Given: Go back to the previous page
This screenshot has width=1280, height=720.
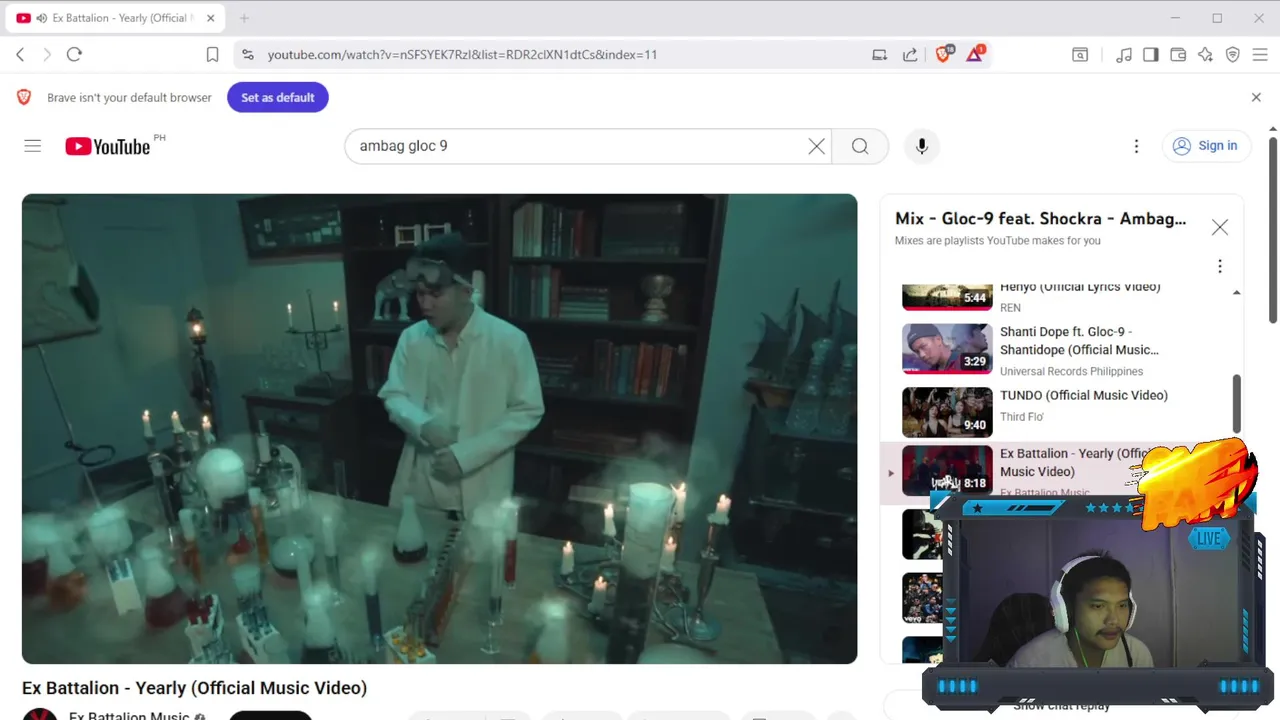Looking at the screenshot, I should [20, 55].
